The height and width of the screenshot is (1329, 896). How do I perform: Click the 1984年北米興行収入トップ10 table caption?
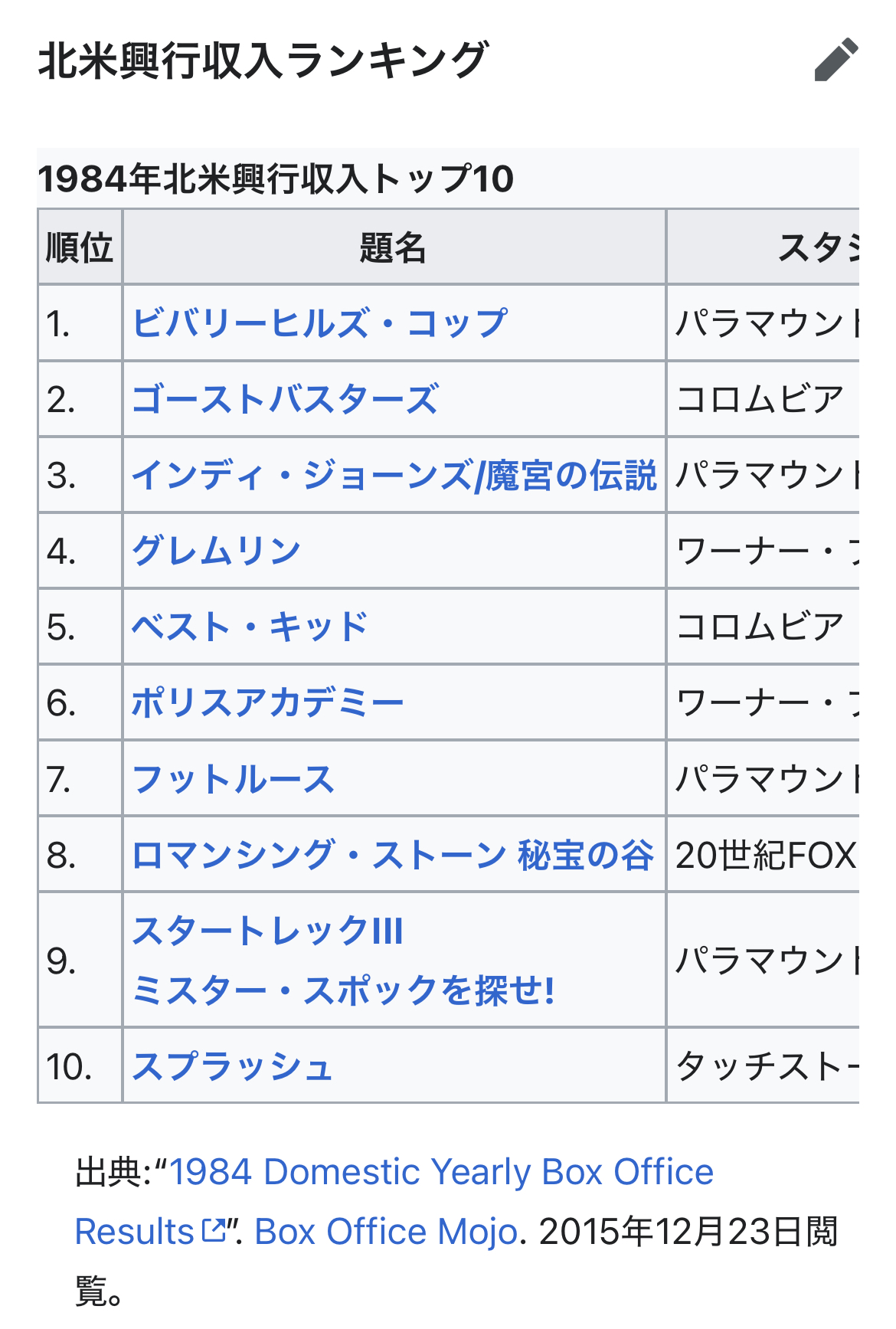coord(276,178)
